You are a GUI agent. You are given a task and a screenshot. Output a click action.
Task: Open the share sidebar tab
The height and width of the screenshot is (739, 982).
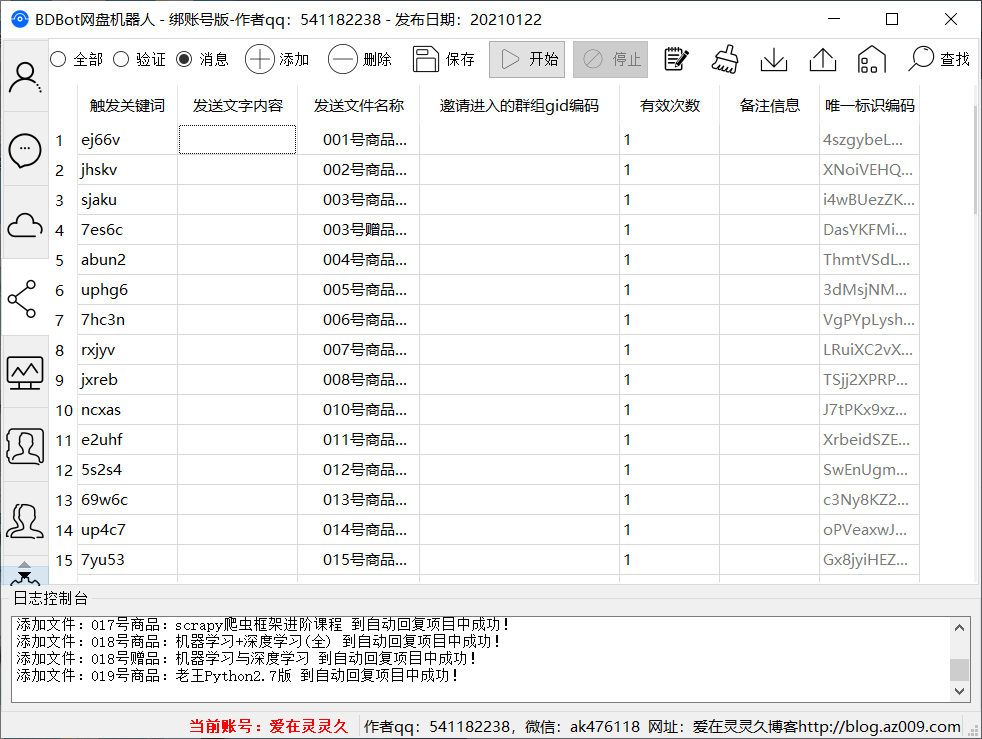pos(23,298)
